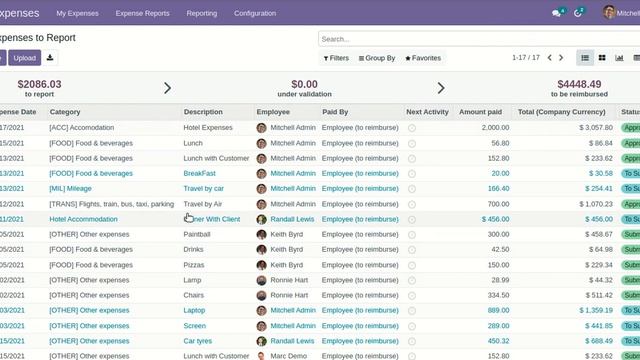Image resolution: width=640 pixels, height=360 pixels.
Task: Switch to graph view
Action: pos(619,58)
